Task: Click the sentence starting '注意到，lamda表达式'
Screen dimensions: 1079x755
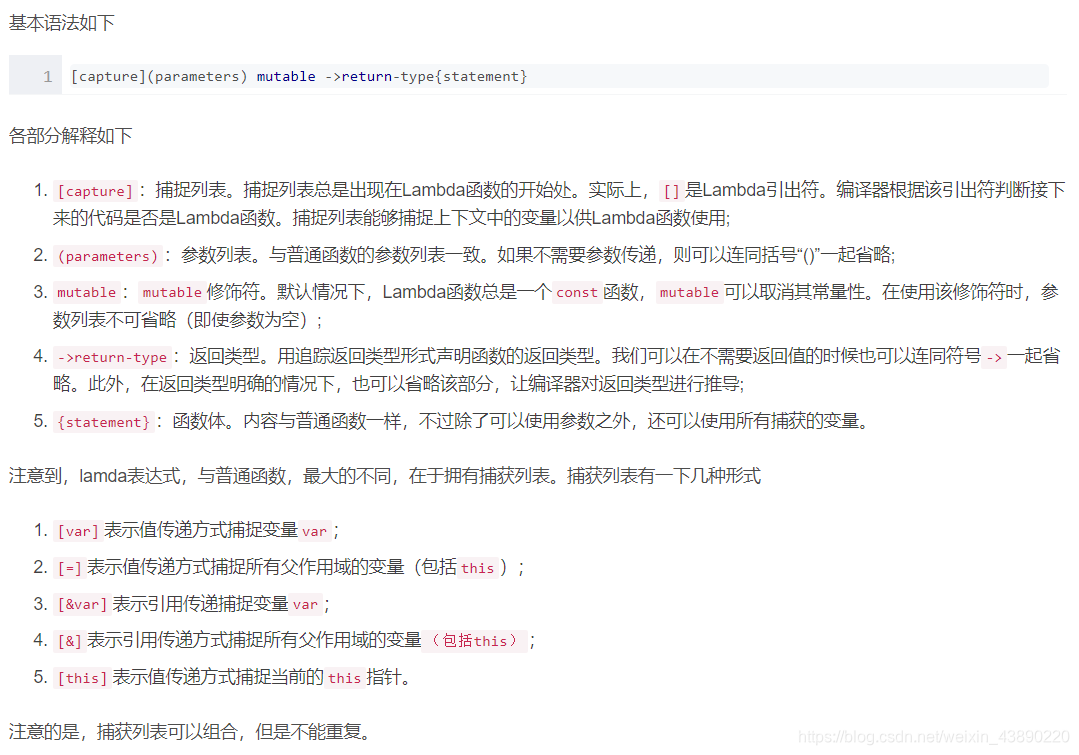Action: (x=385, y=476)
